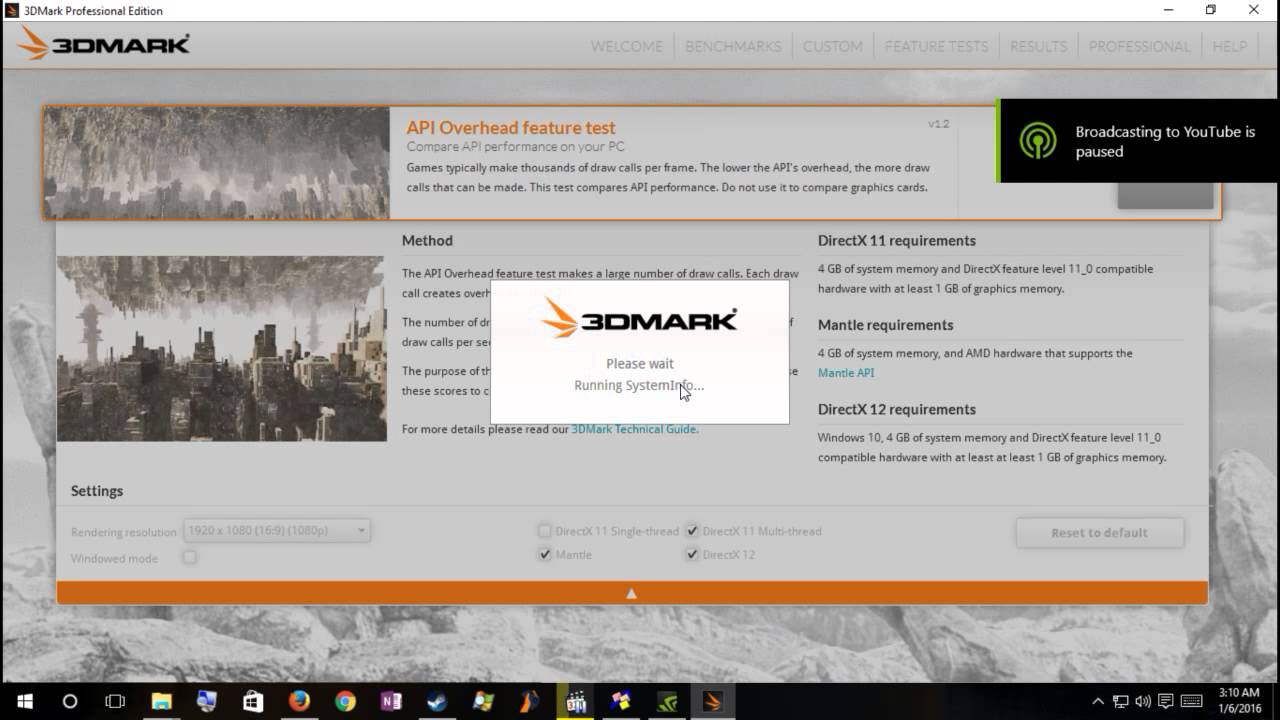The height and width of the screenshot is (720, 1280).
Task: Click the large city scene preview image
Action: pyautogui.click(x=221, y=348)
